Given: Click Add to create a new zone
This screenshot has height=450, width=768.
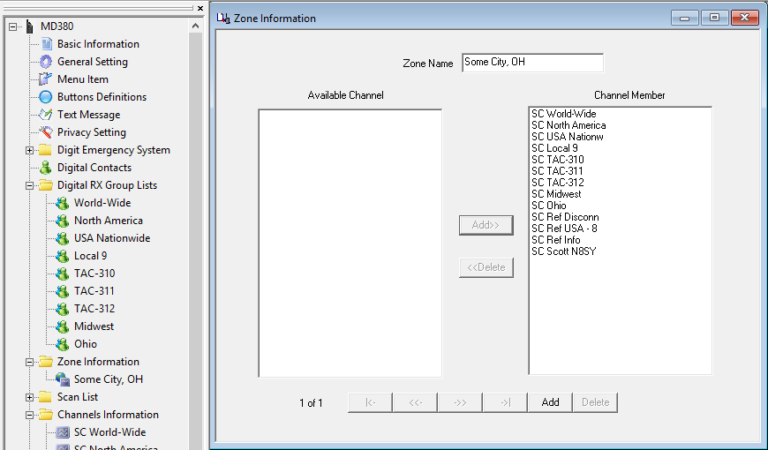Looking at the screenshot, I should [550, 403].
